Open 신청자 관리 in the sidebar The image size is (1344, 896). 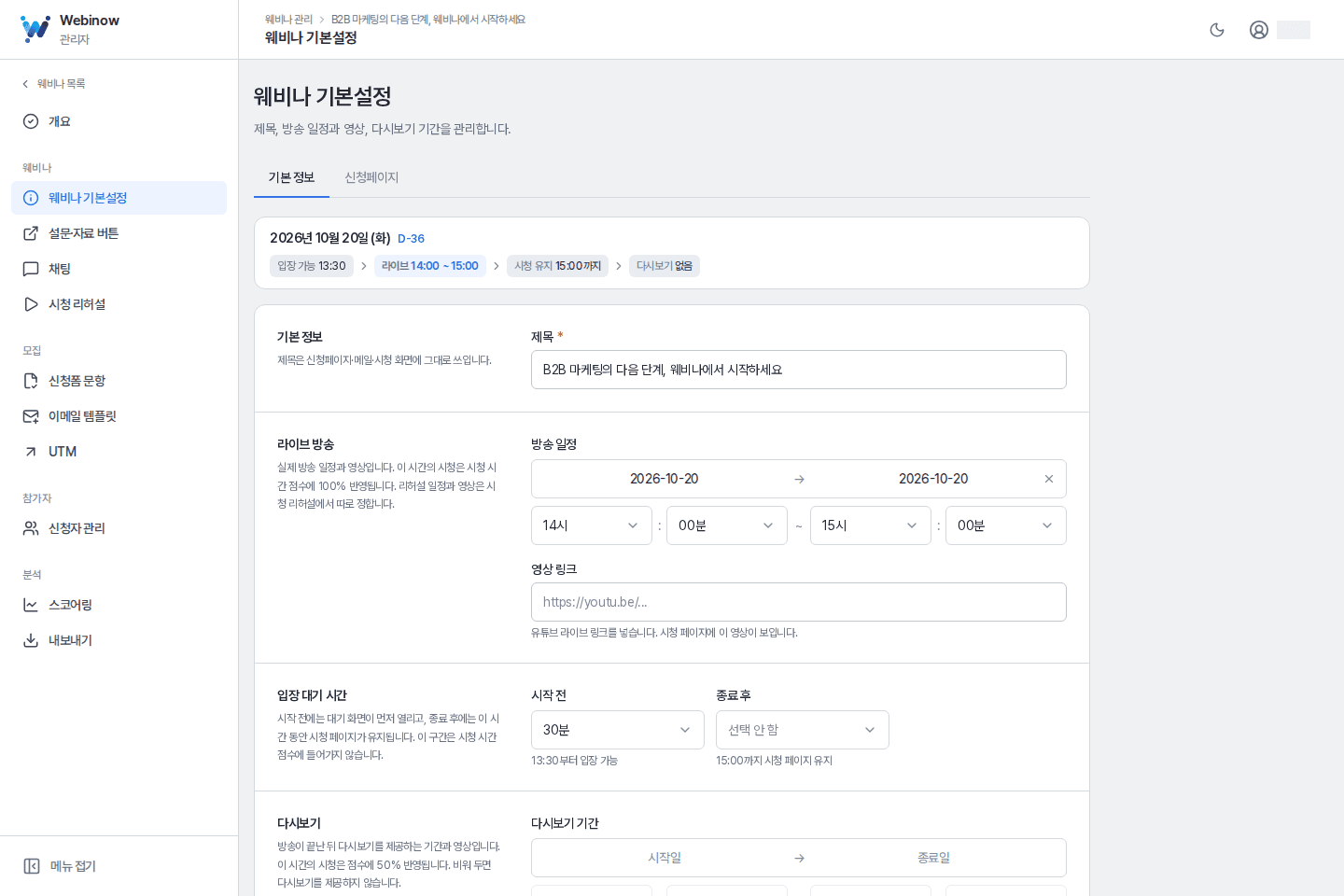click(119, 528)
